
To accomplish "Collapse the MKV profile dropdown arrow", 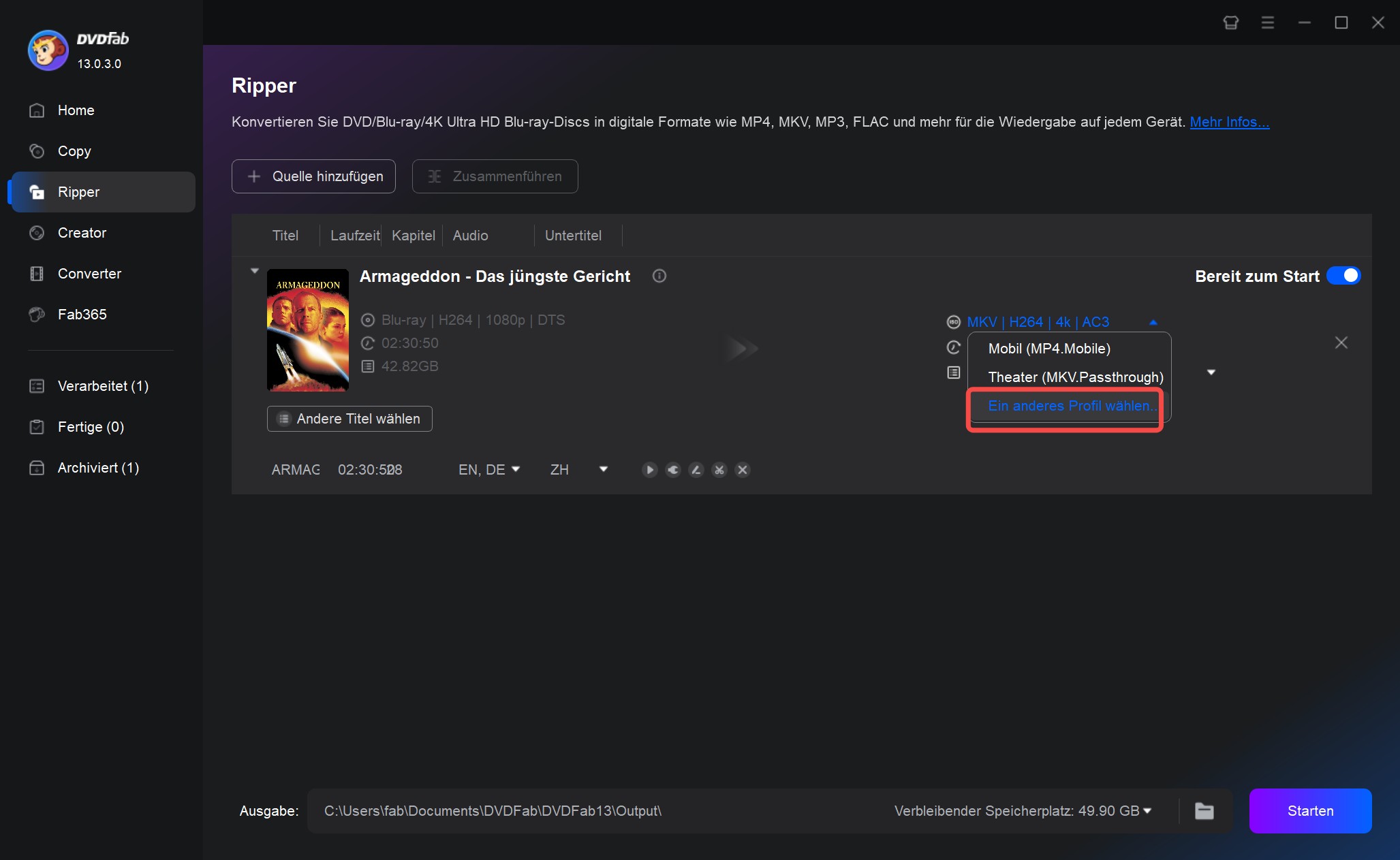I will [x=1153, y=322].
